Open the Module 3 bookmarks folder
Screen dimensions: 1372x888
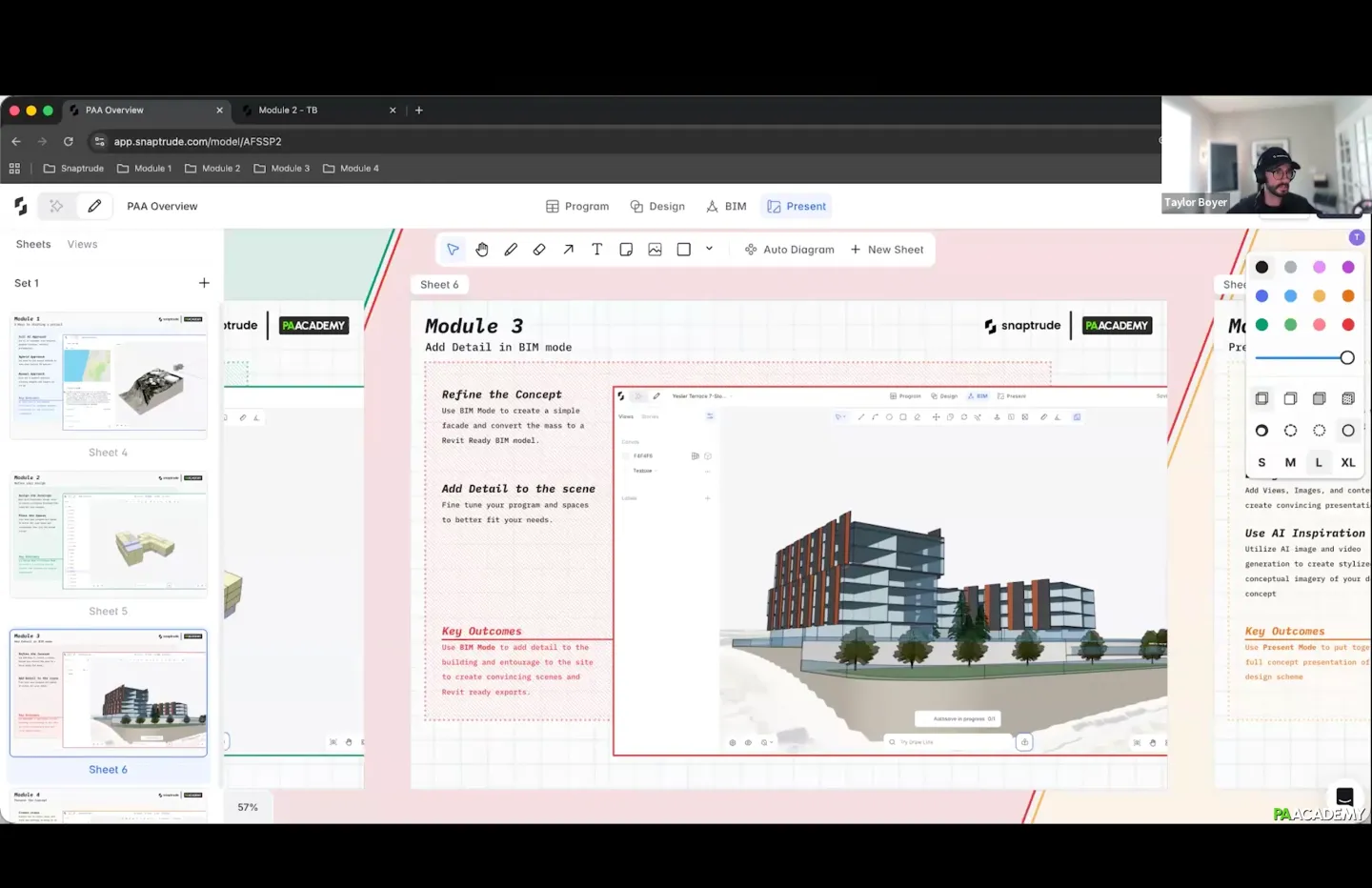(282, 169)
